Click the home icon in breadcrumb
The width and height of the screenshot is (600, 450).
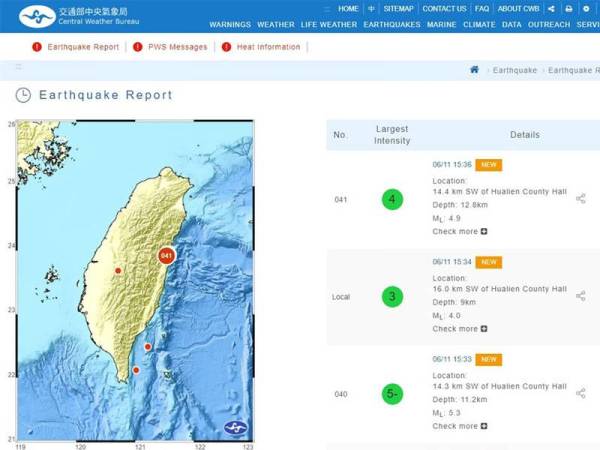coord(474,70)
